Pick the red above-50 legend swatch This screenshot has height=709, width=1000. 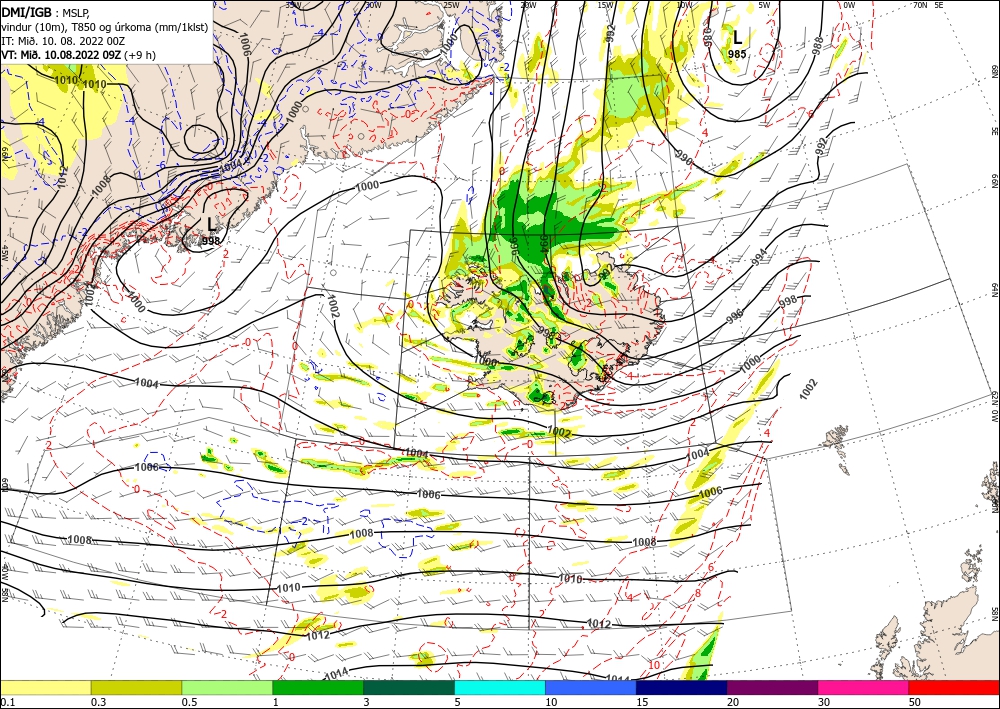point(955,687)
